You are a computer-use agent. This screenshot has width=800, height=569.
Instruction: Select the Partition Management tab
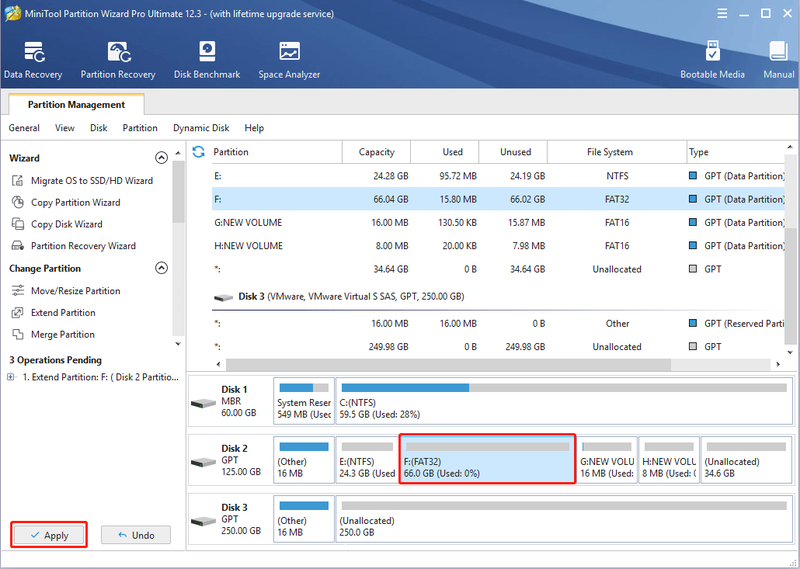[x=77, y=105]
